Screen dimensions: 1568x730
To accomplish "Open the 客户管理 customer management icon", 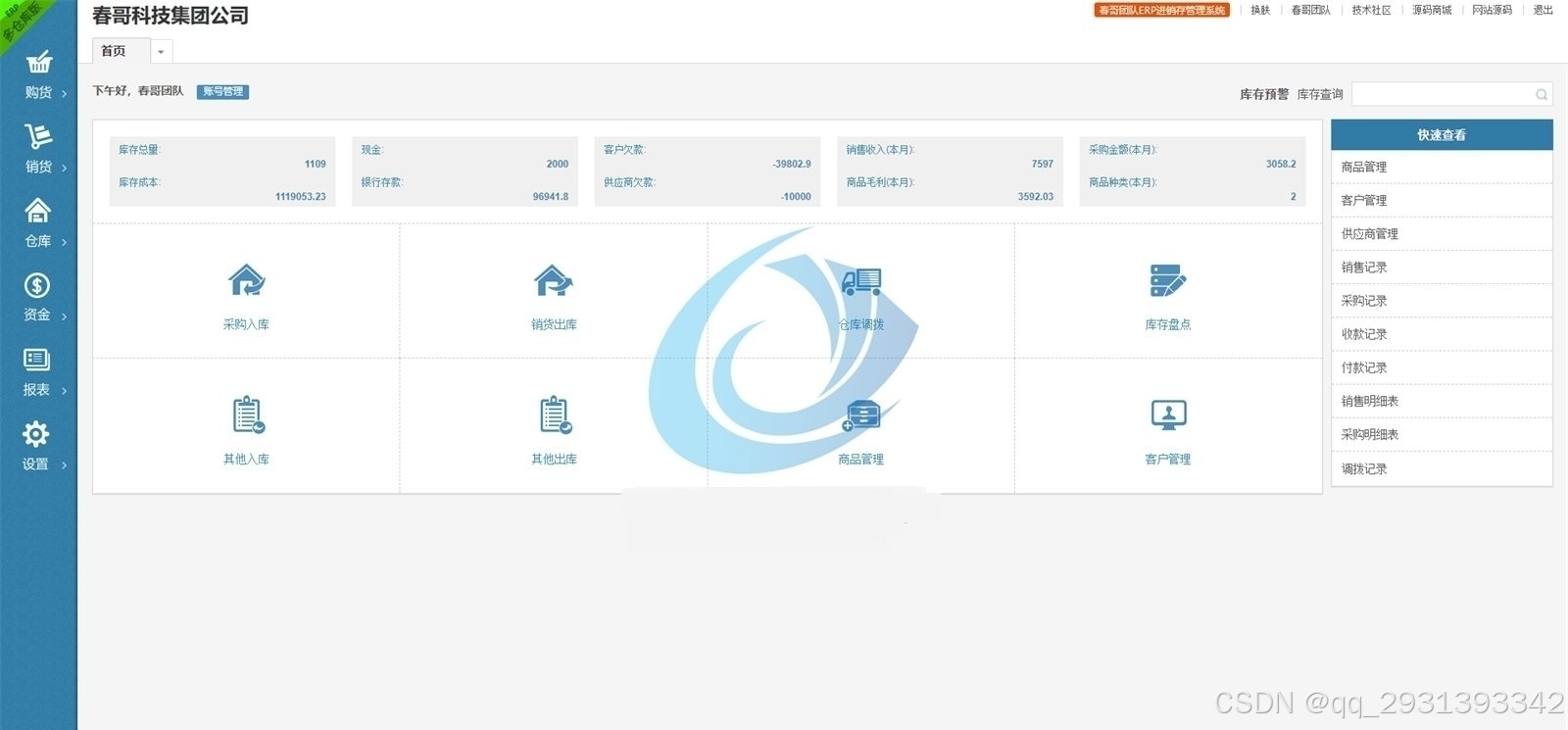I will [x=1168, y=415].
